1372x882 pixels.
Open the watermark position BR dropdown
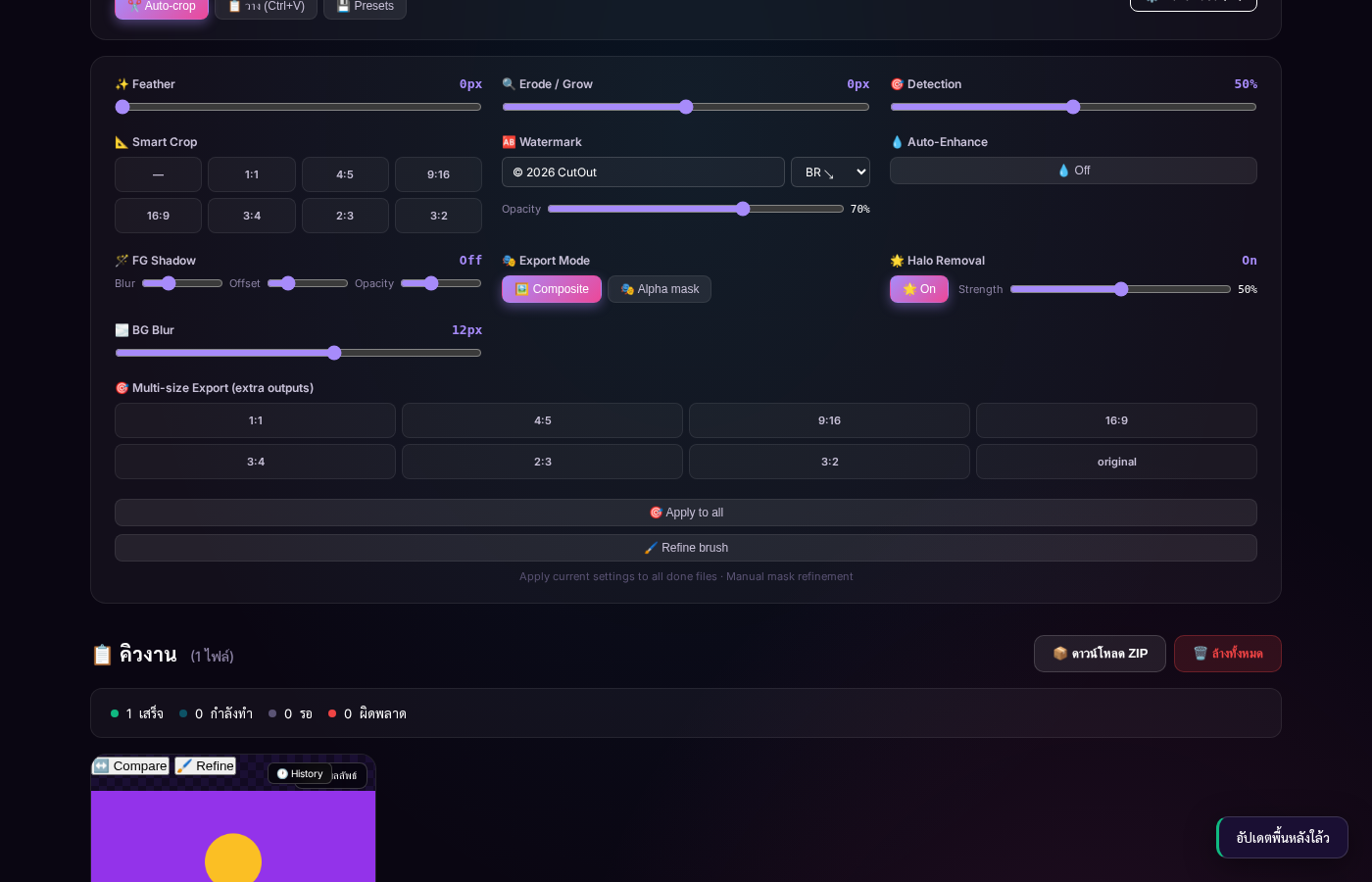[830, 172]
